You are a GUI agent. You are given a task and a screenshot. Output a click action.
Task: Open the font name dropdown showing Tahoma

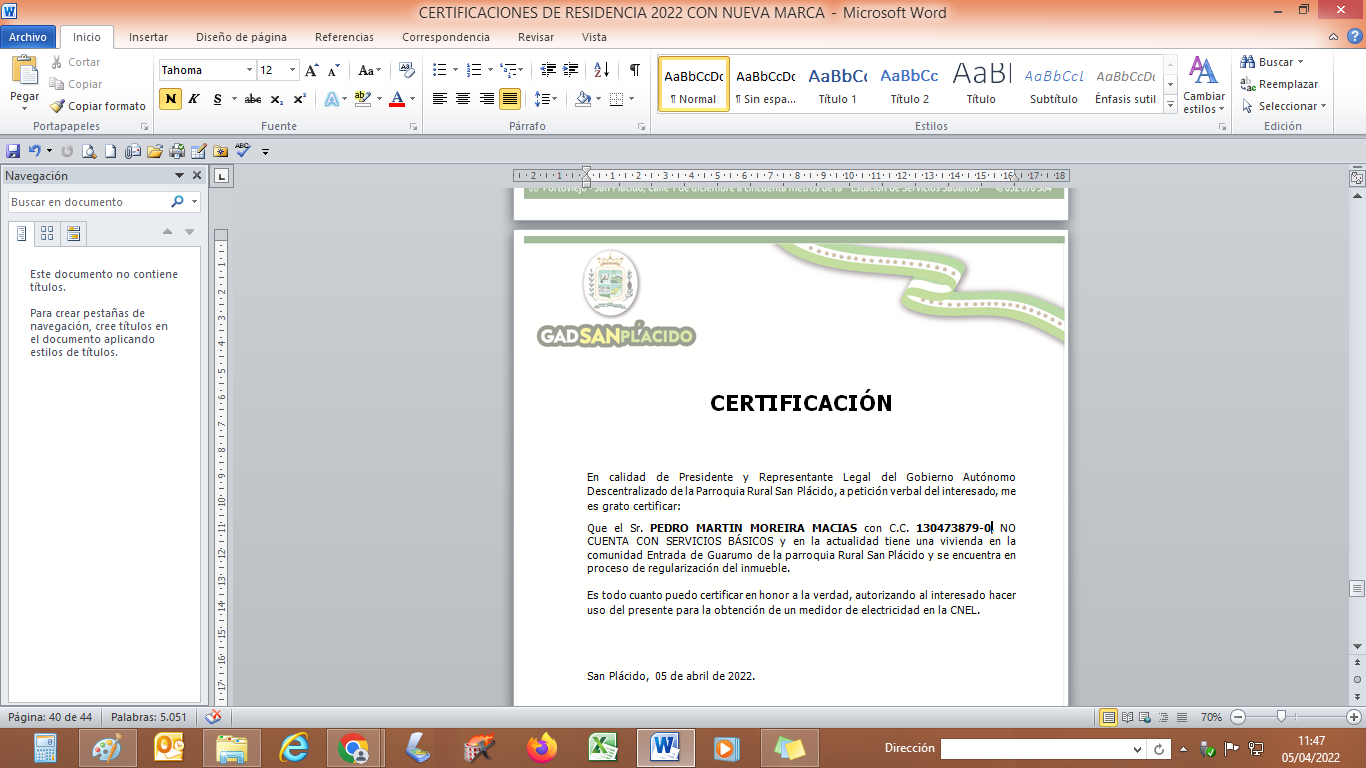[x=249, y=70]
